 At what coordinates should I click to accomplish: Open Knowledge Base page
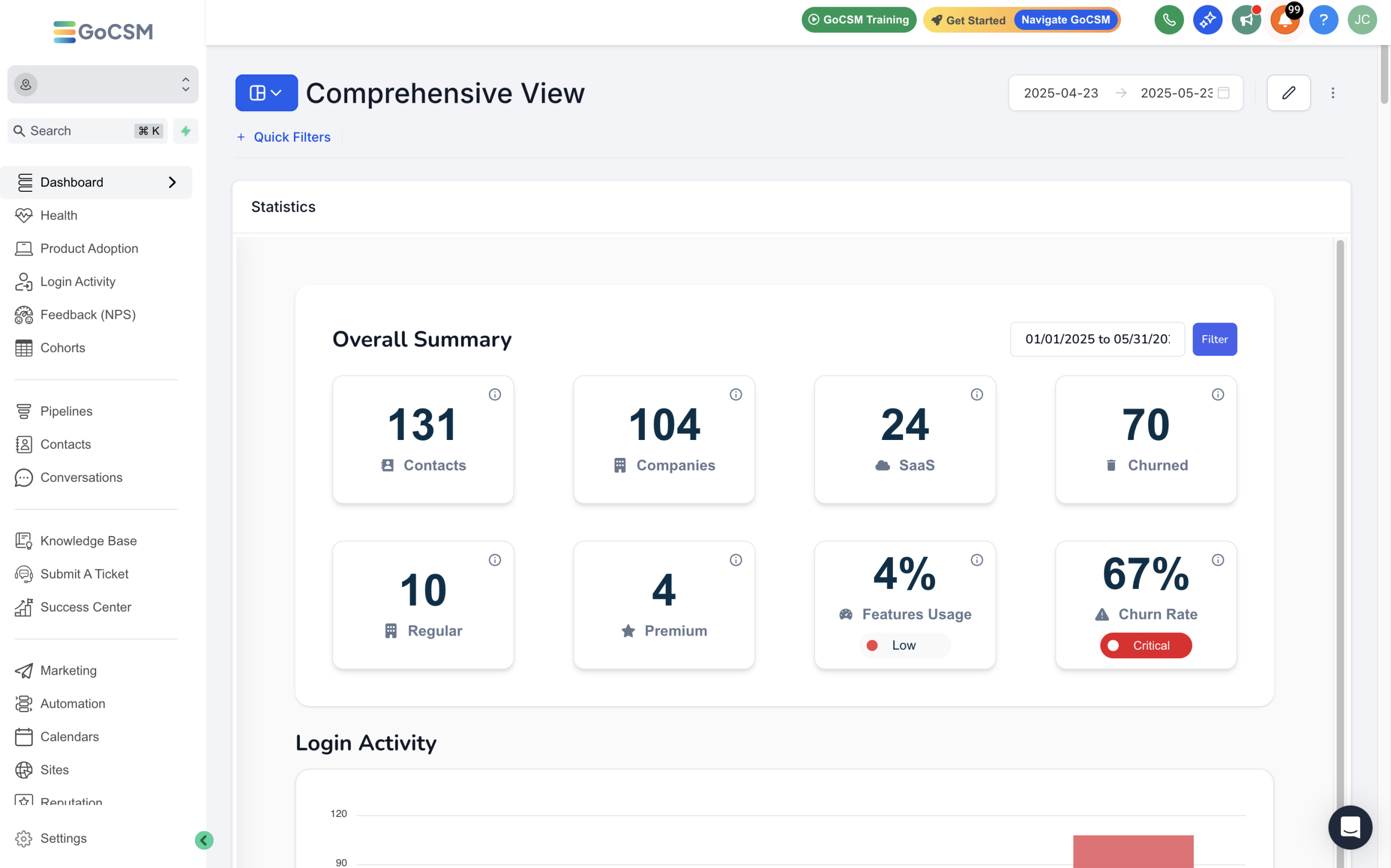(x=96, y=541)
